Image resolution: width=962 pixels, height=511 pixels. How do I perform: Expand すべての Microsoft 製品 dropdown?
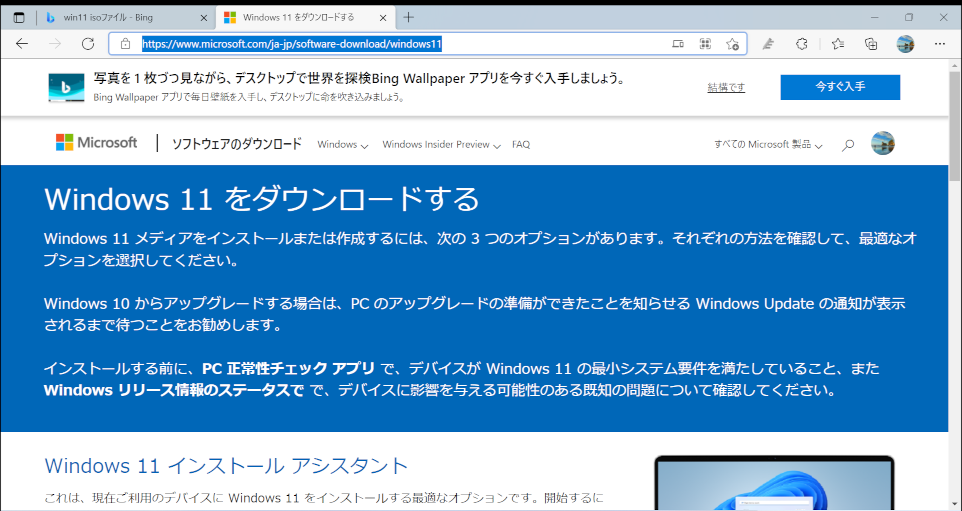[768, 145]
